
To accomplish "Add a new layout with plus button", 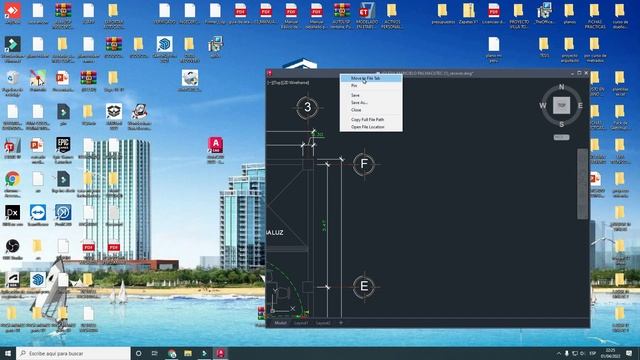I will (x=341, y=323).
